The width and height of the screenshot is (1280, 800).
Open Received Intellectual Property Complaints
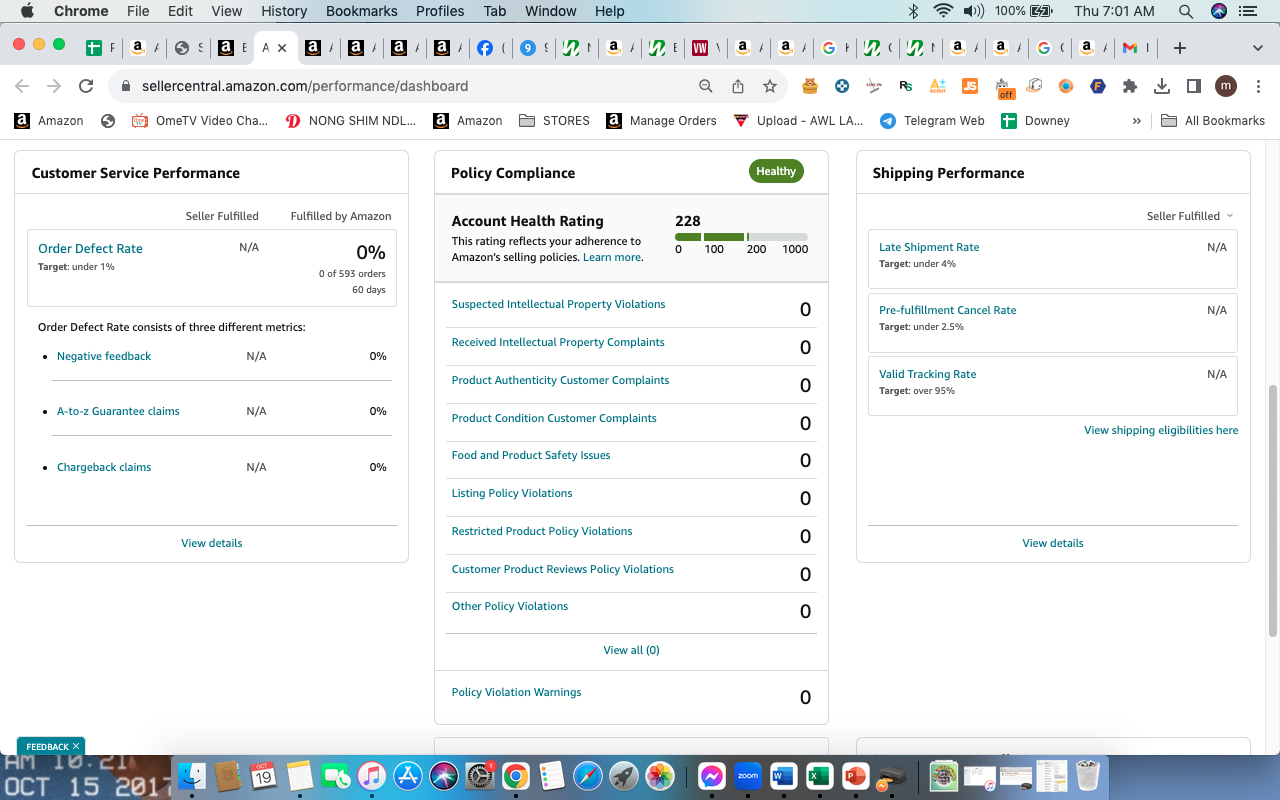click(x=558, y=342)
